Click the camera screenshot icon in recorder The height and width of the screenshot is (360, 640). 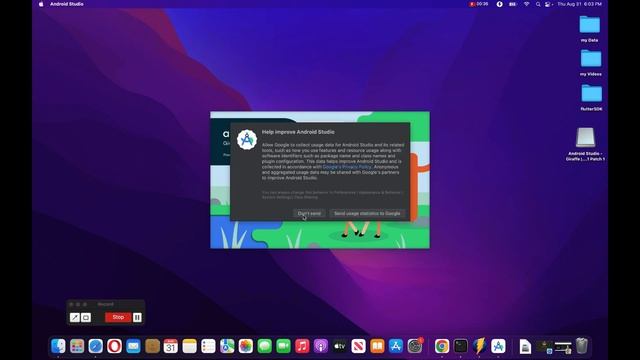click(x=86, y=317)
